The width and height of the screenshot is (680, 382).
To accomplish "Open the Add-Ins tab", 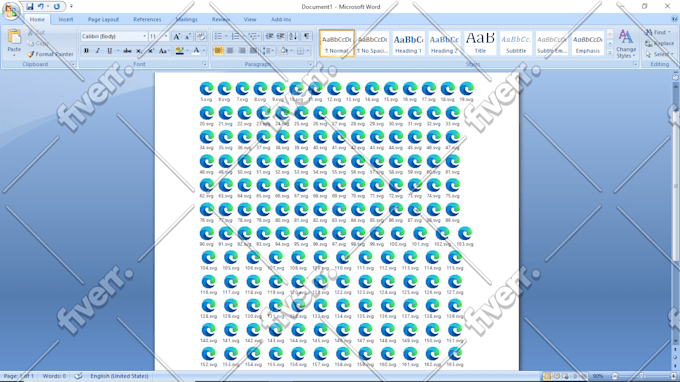I will (x=281, y=20).
